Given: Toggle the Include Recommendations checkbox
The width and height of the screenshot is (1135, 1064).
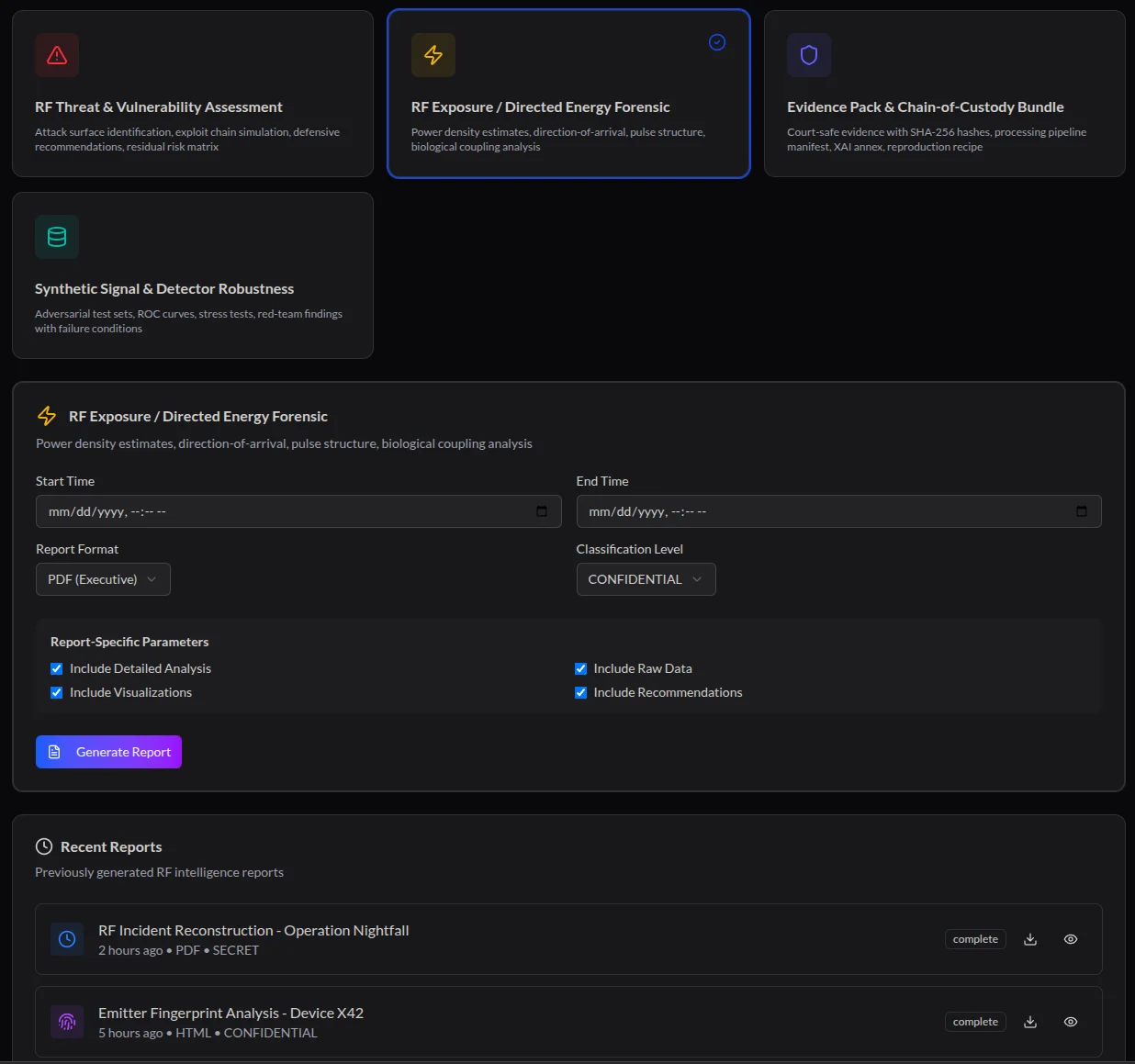Looking at the screenshot, I should pyautogui.click(x=581, y=693).
